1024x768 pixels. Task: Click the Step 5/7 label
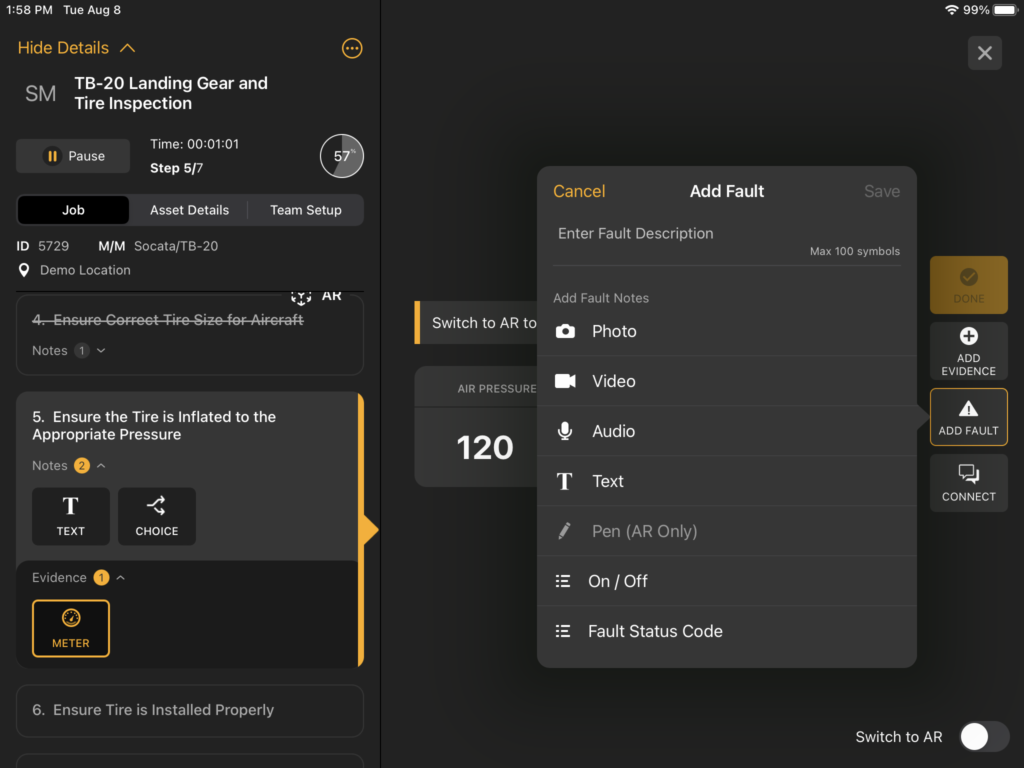click(x=176, y=168)
